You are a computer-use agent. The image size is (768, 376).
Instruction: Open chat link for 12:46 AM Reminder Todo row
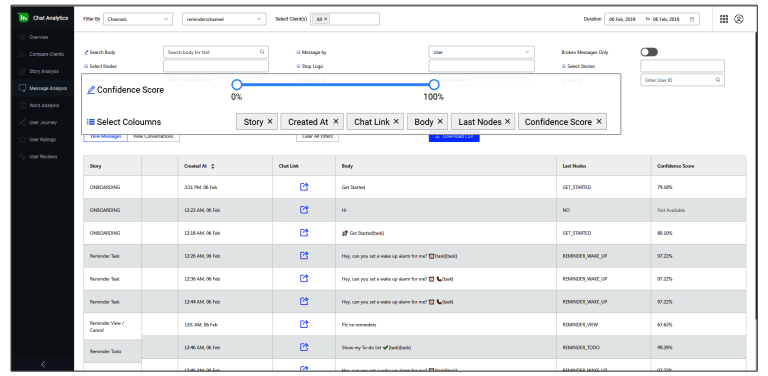304,347
